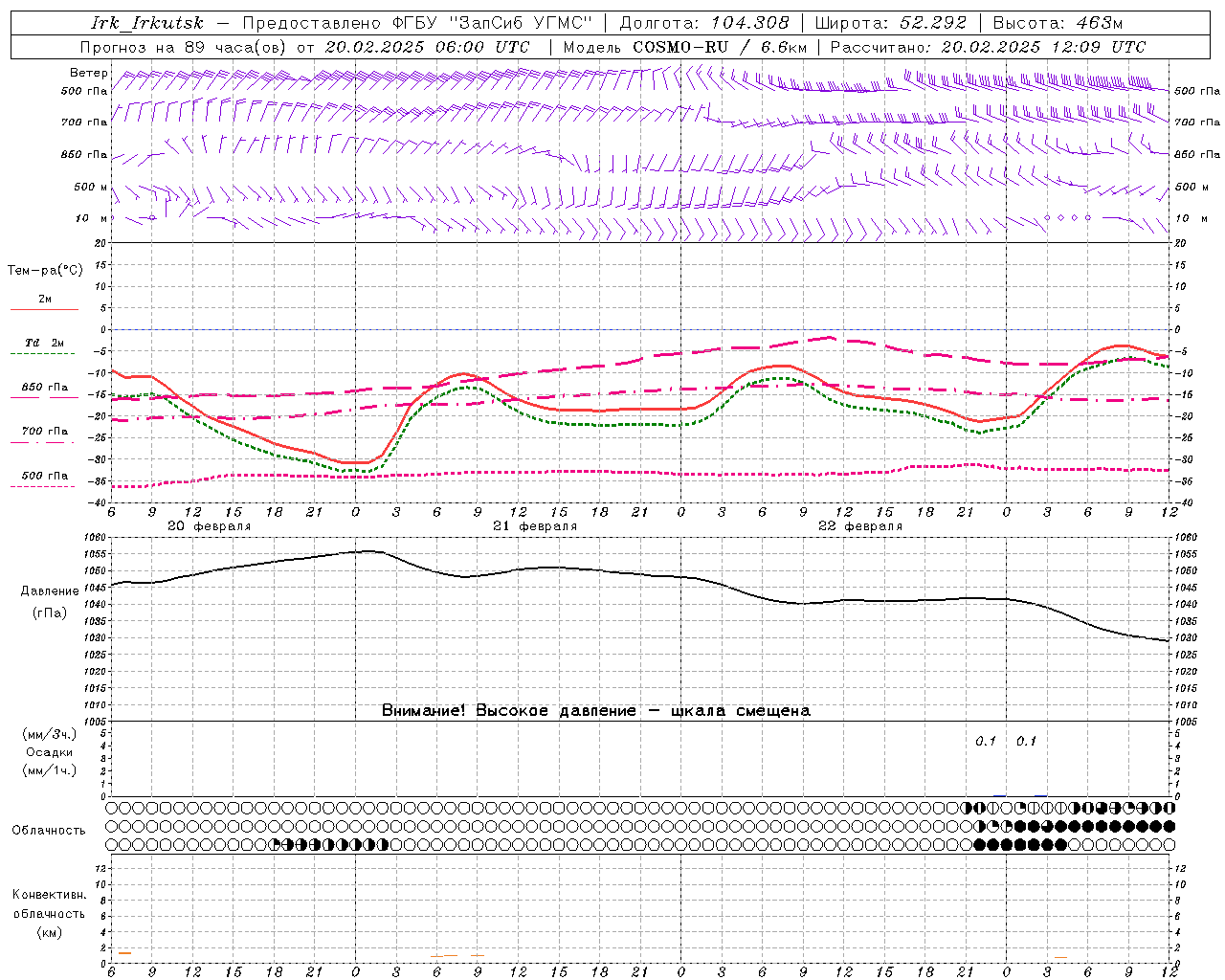Click the Тем-ра(°C) temperature panel title
This screenshot has width=1225, height=980.
coord(45,271)
